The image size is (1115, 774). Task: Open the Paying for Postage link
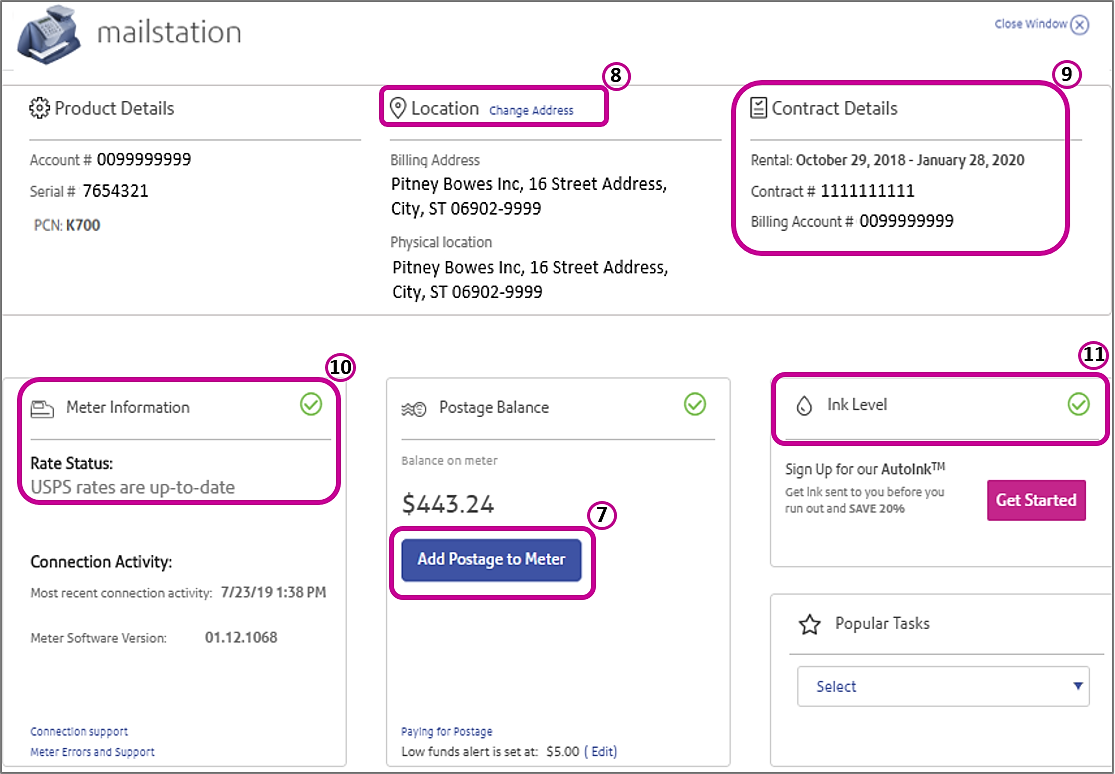pyautogui.click(x=447, y=731)
